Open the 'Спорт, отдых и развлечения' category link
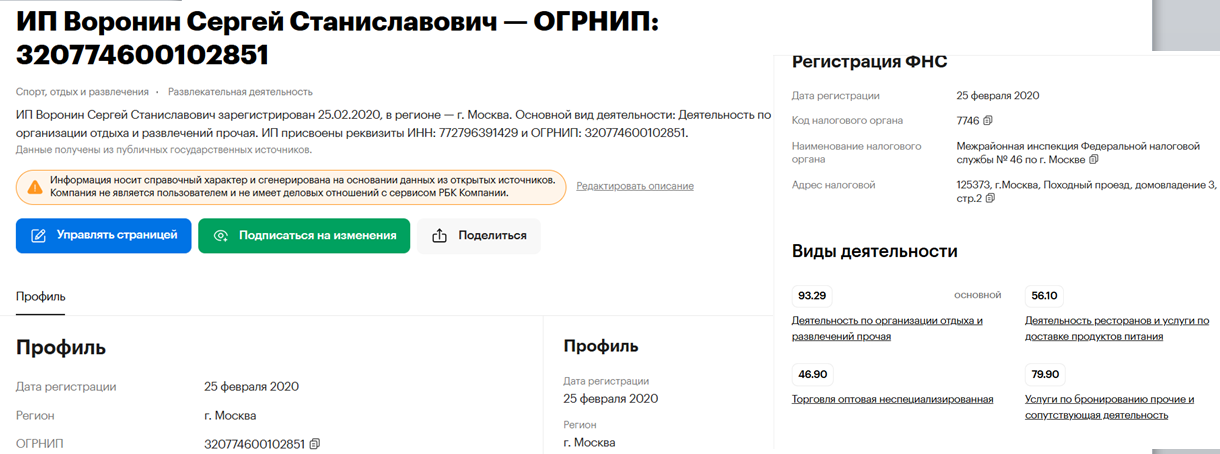This screenshot has width=1220, height=454. click(82, 92)
